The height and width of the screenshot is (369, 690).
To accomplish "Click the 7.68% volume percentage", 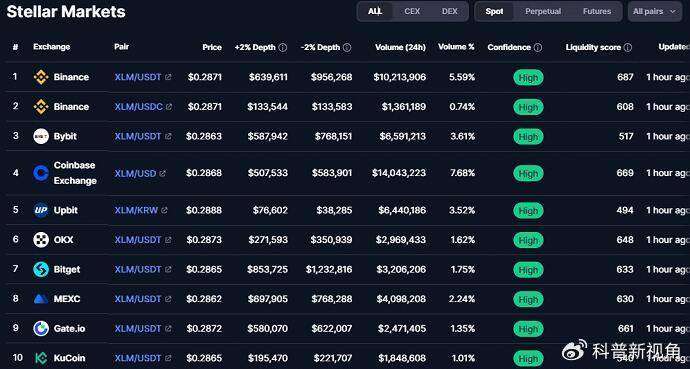I will pos(462,173).
